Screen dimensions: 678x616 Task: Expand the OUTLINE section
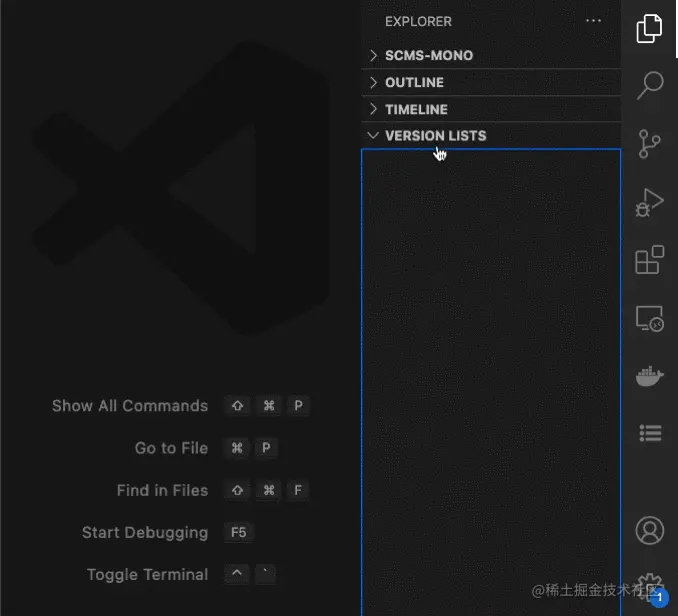pyautogui.click(x=491, y=82)
